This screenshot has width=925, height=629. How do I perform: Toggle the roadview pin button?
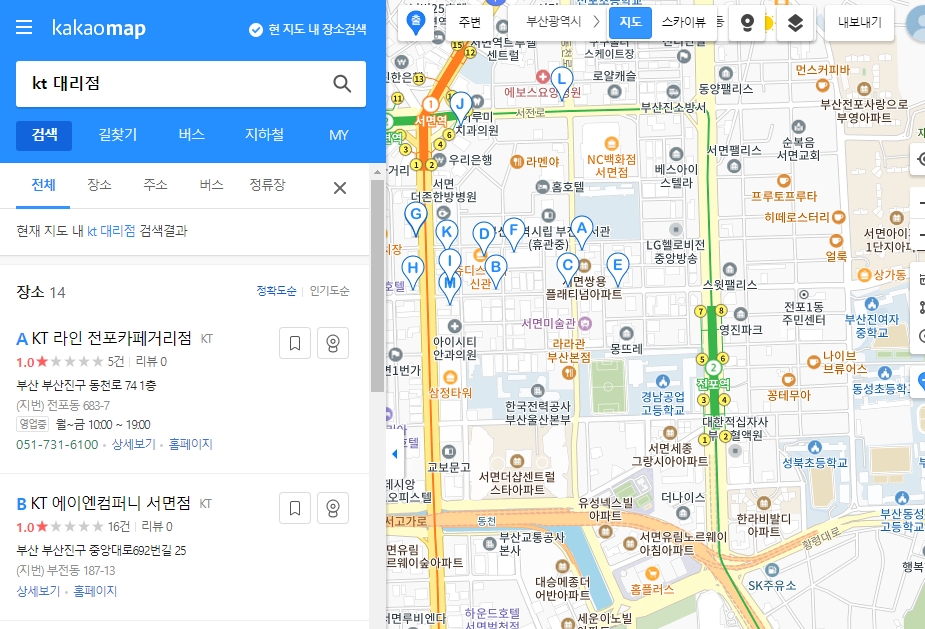(x=747, y=23)
